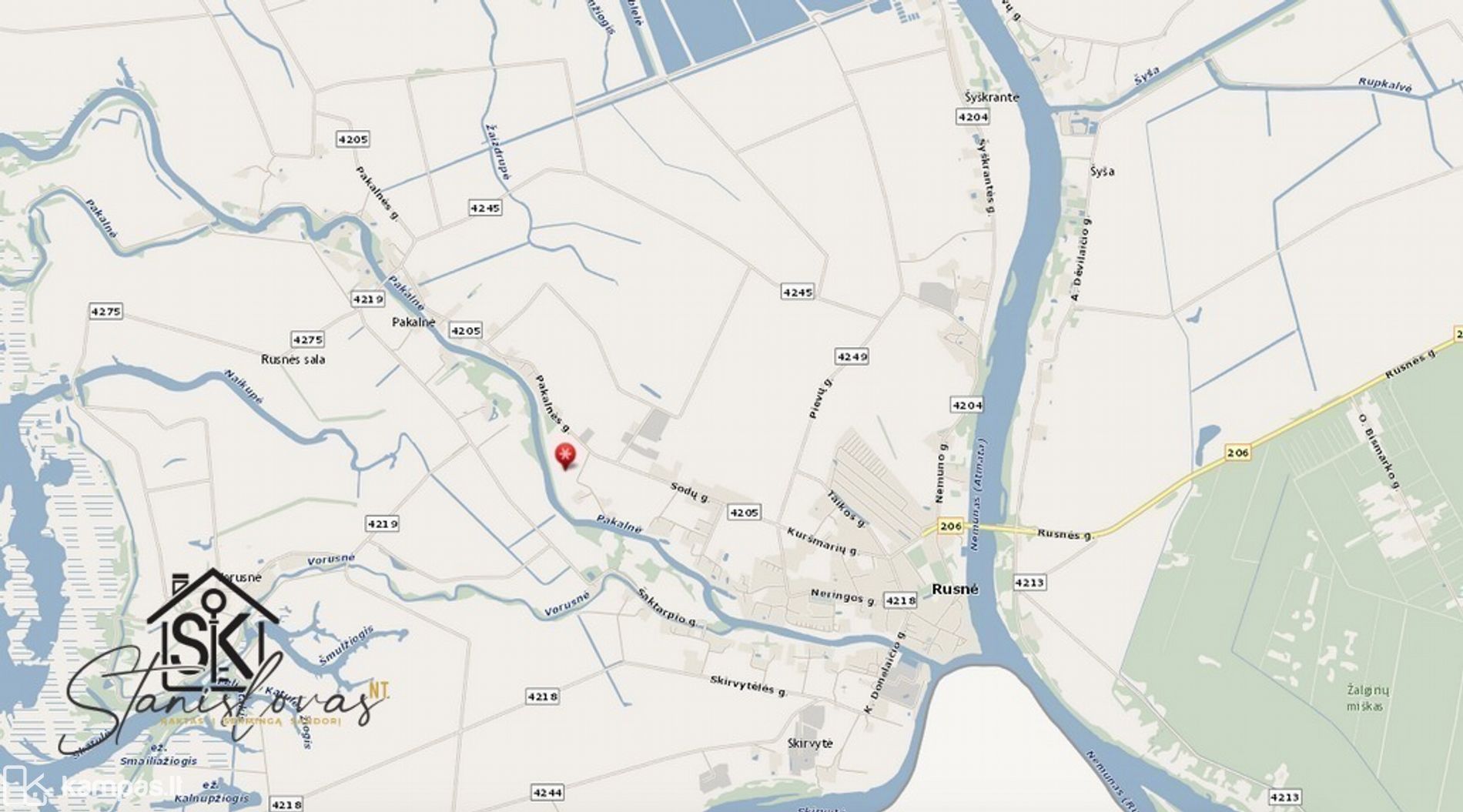
Task: Select the Skirvytėlės g. street label
Action: click(x=748, y=687)
